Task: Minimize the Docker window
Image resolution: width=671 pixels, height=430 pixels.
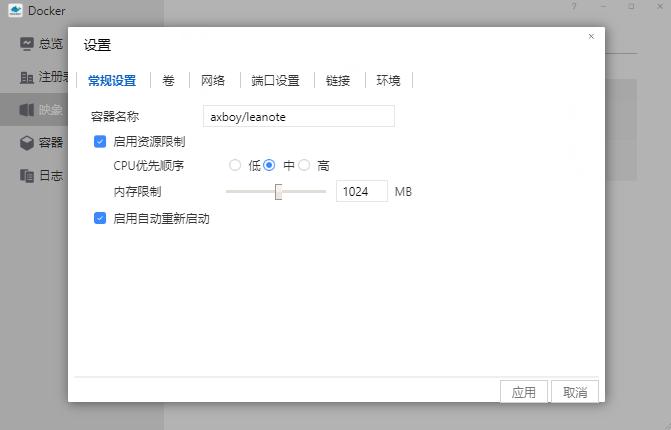Action: 603,6
